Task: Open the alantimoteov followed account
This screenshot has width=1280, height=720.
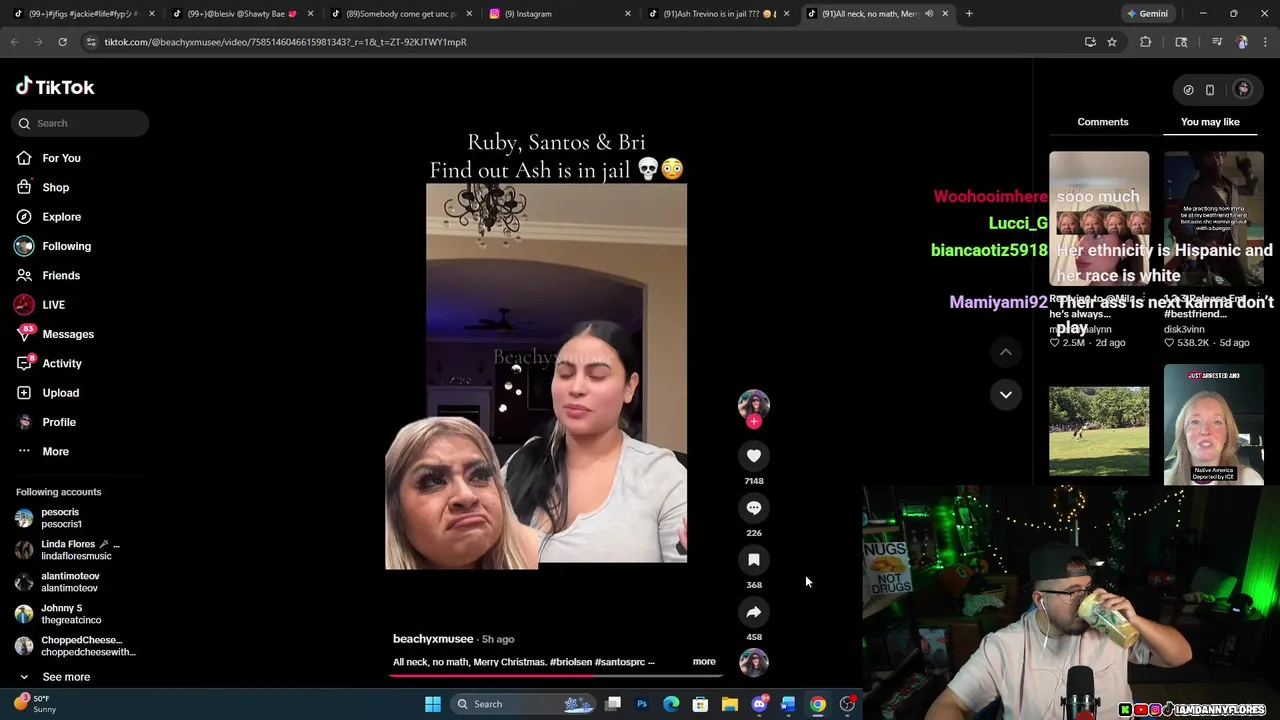Action: click(x=70, y=582)
